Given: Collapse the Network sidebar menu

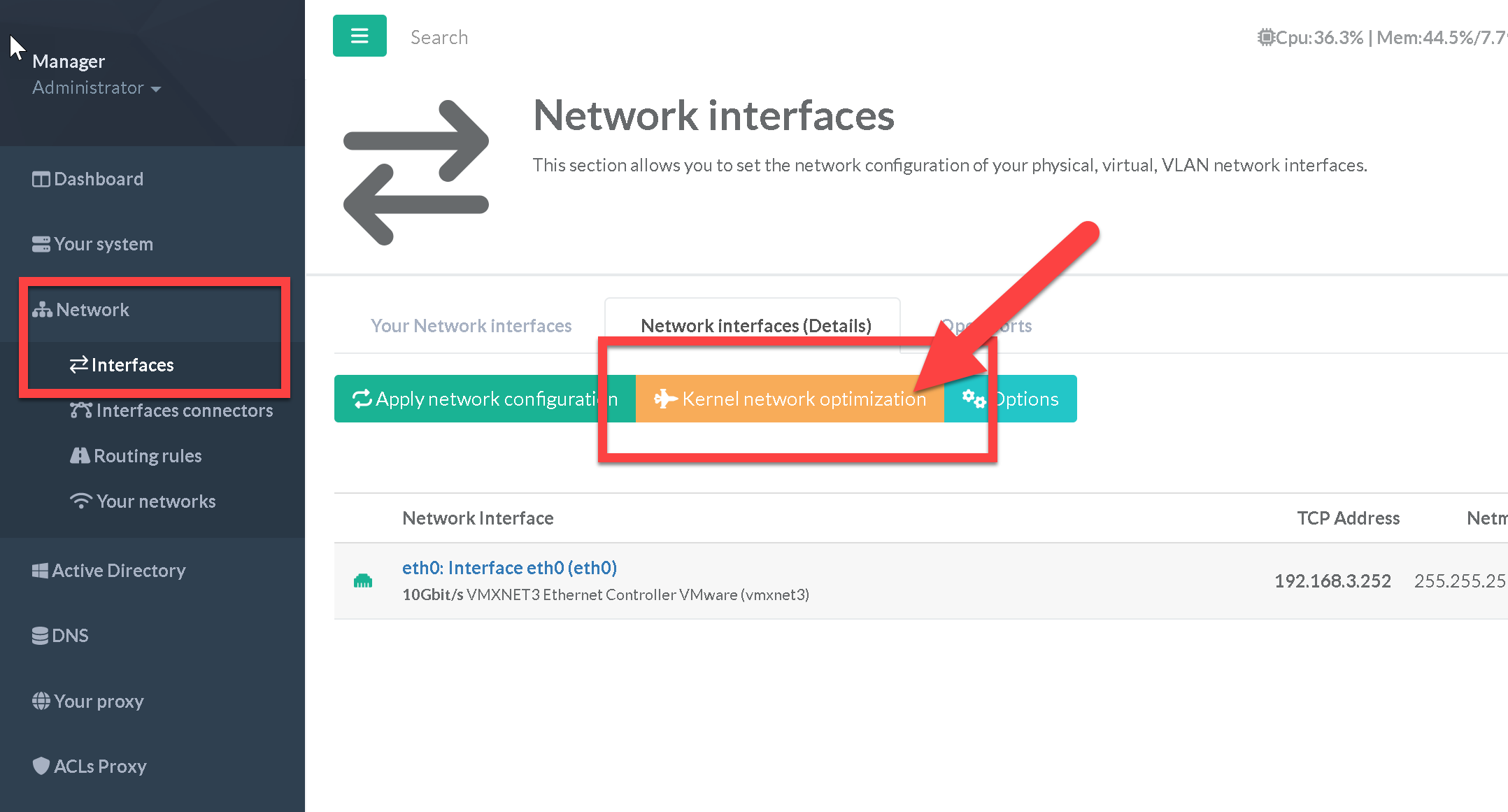Looking at the screenshot, I should (81, 310).
